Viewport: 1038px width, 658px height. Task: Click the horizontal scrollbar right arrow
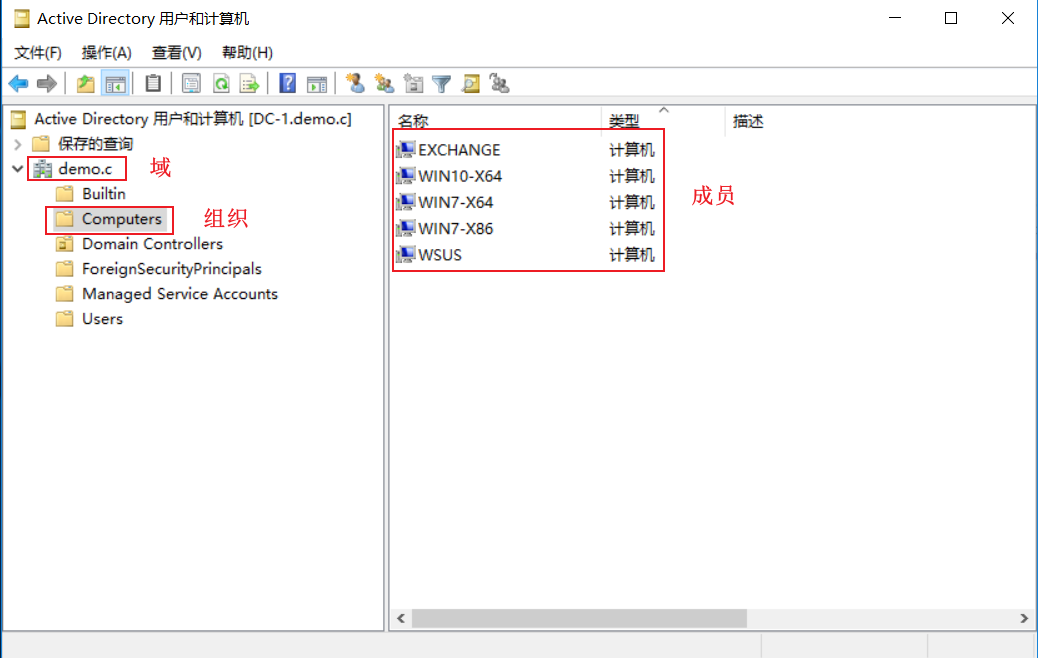point(1024,620)
